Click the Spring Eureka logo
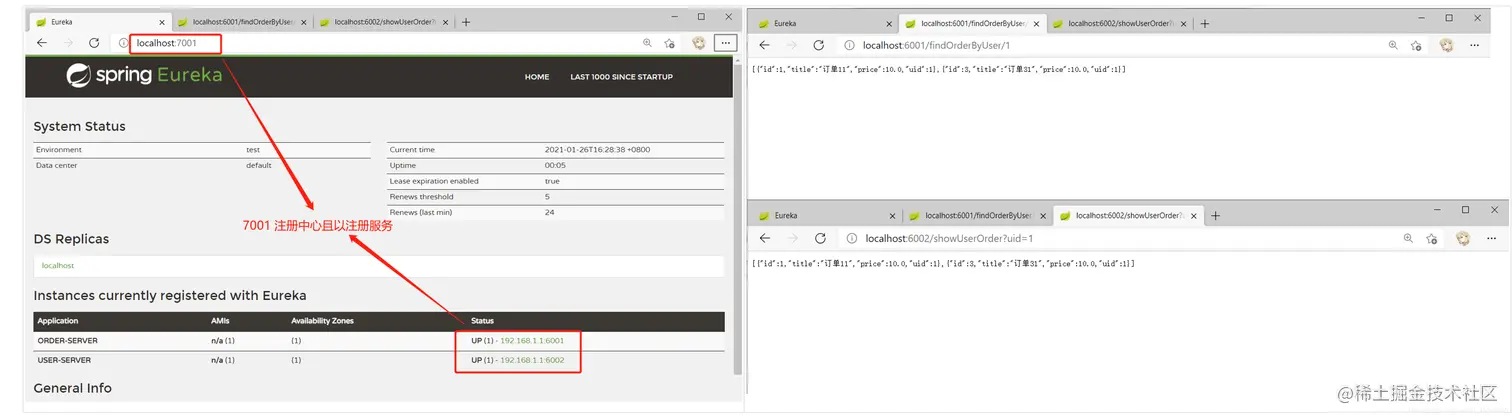 [144, 75]
